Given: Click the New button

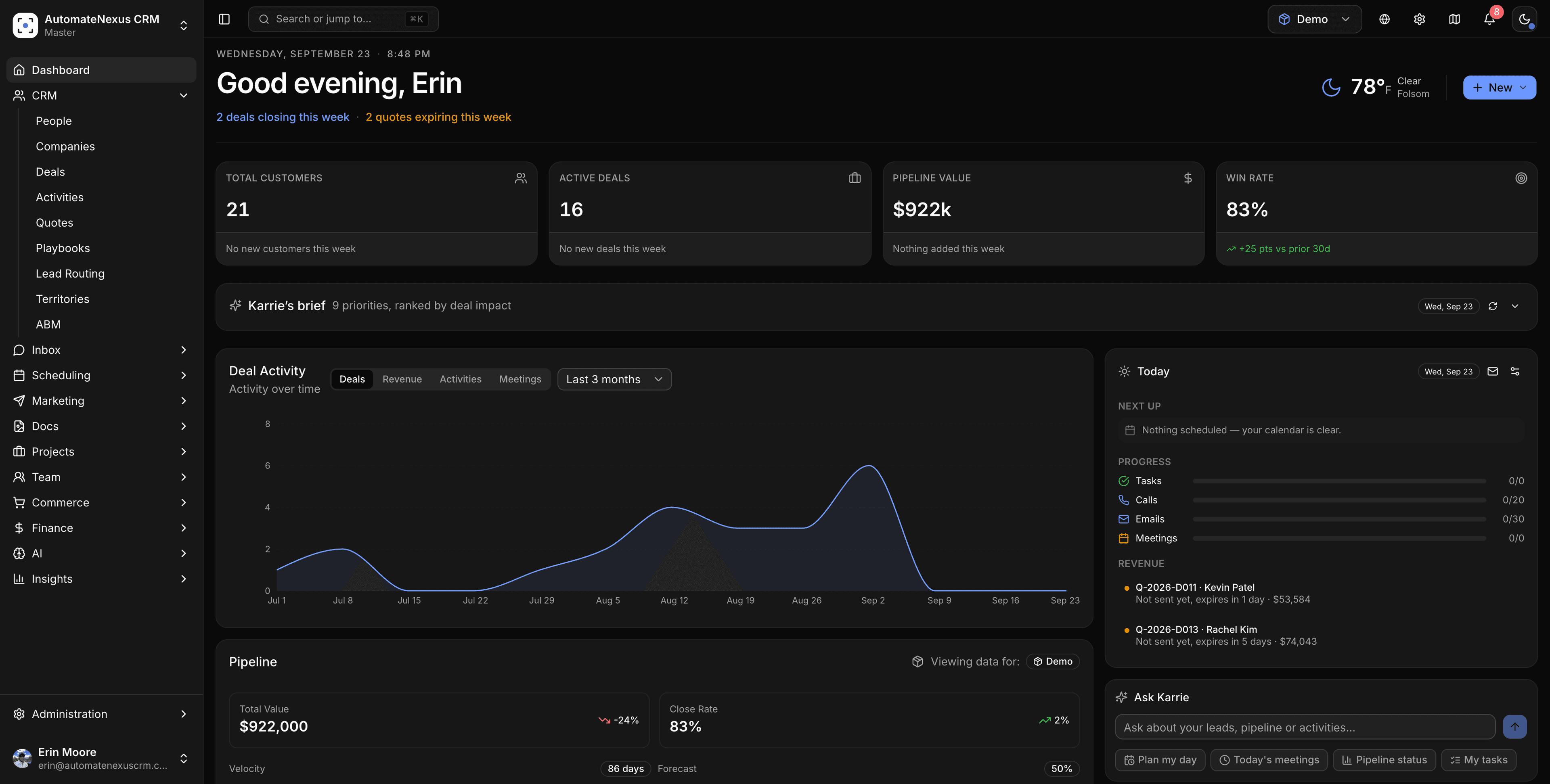Looking at the screenshot, I should 1499,88.
